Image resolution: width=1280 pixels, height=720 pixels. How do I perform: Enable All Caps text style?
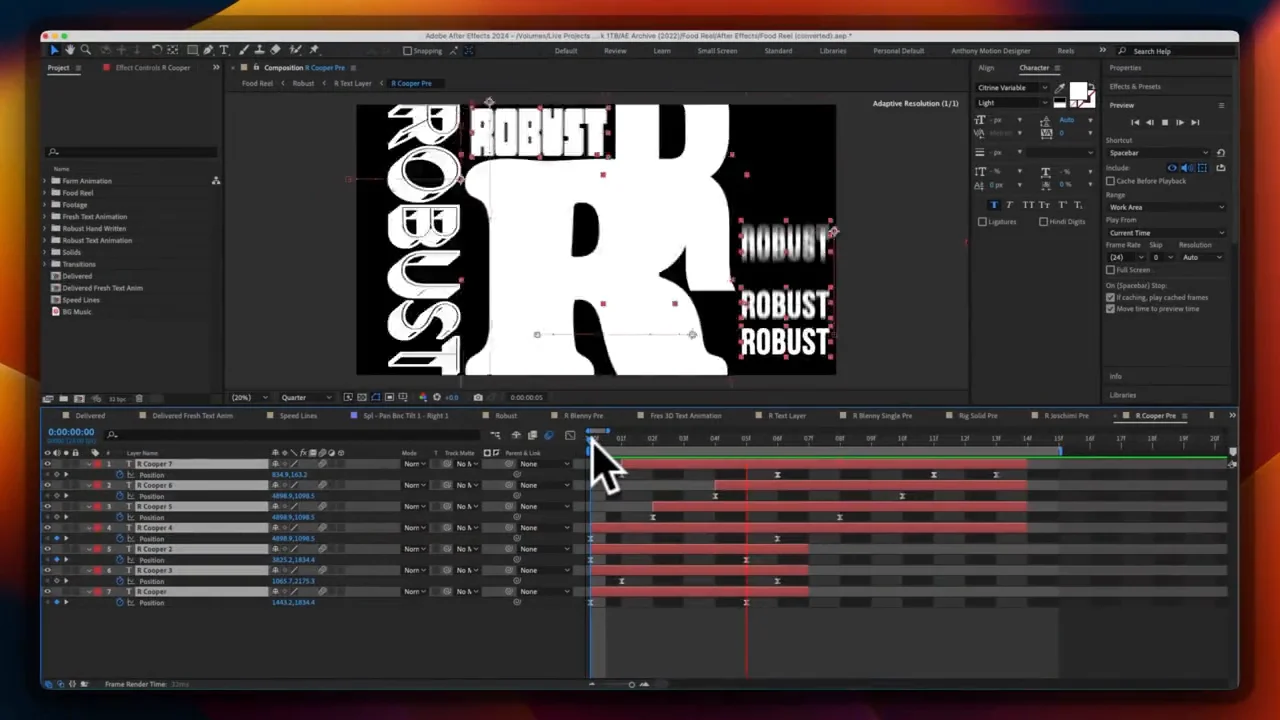[x=1028, y=205]
